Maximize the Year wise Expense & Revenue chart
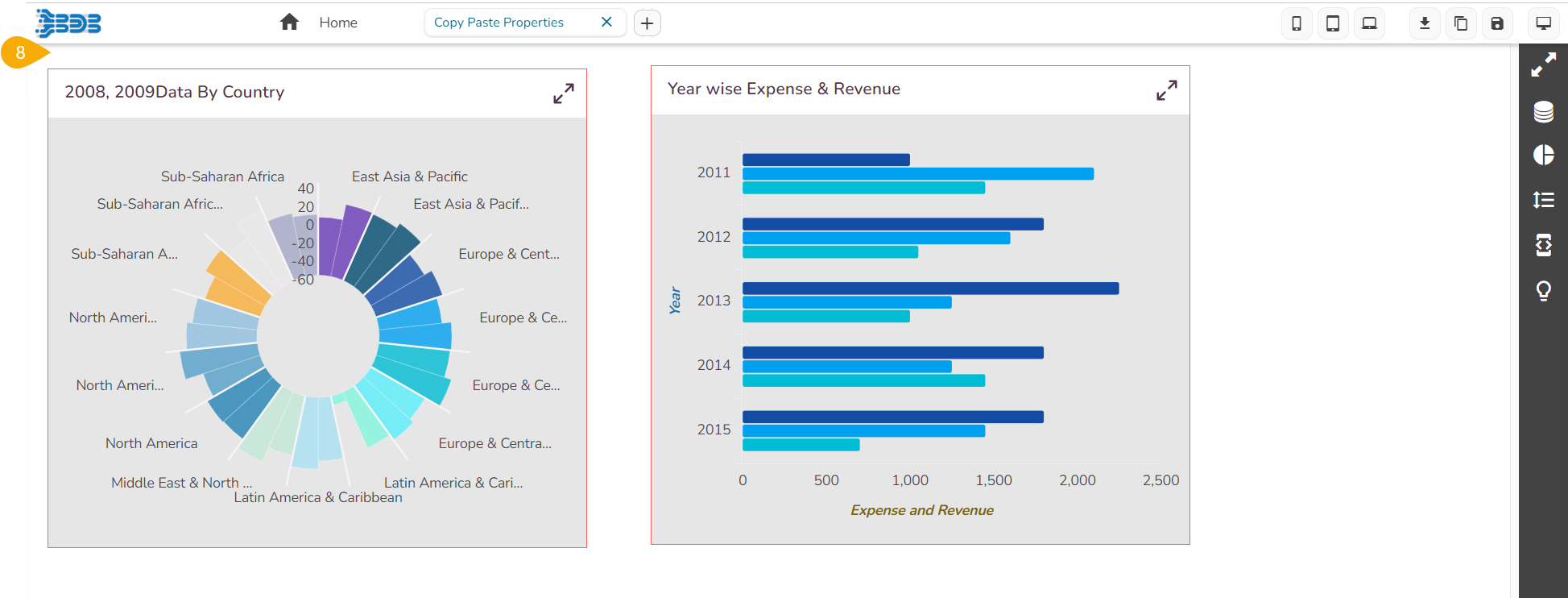This screenshot has height=598, width=1568. pyautogui.click(x=1166, y=90)
